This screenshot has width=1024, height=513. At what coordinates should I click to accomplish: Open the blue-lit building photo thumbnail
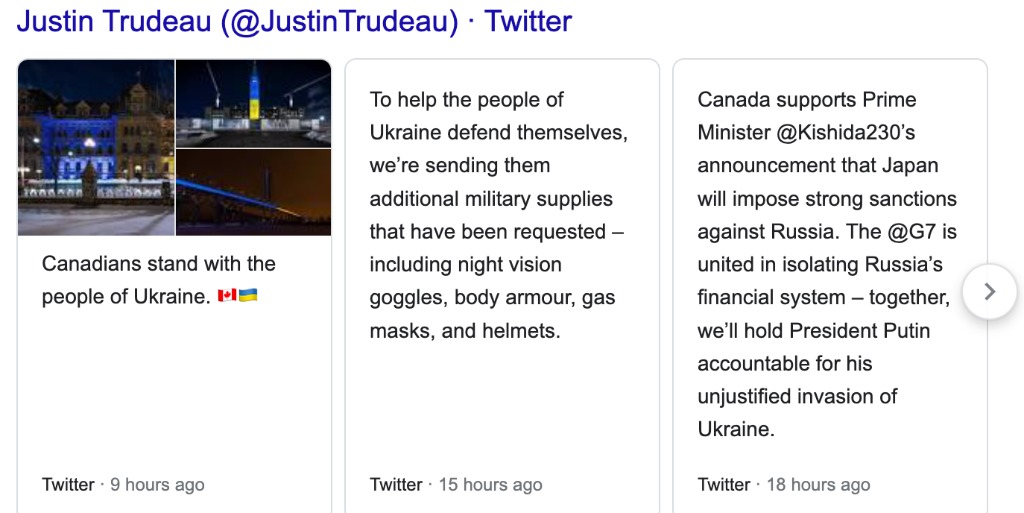pos(96,147)
